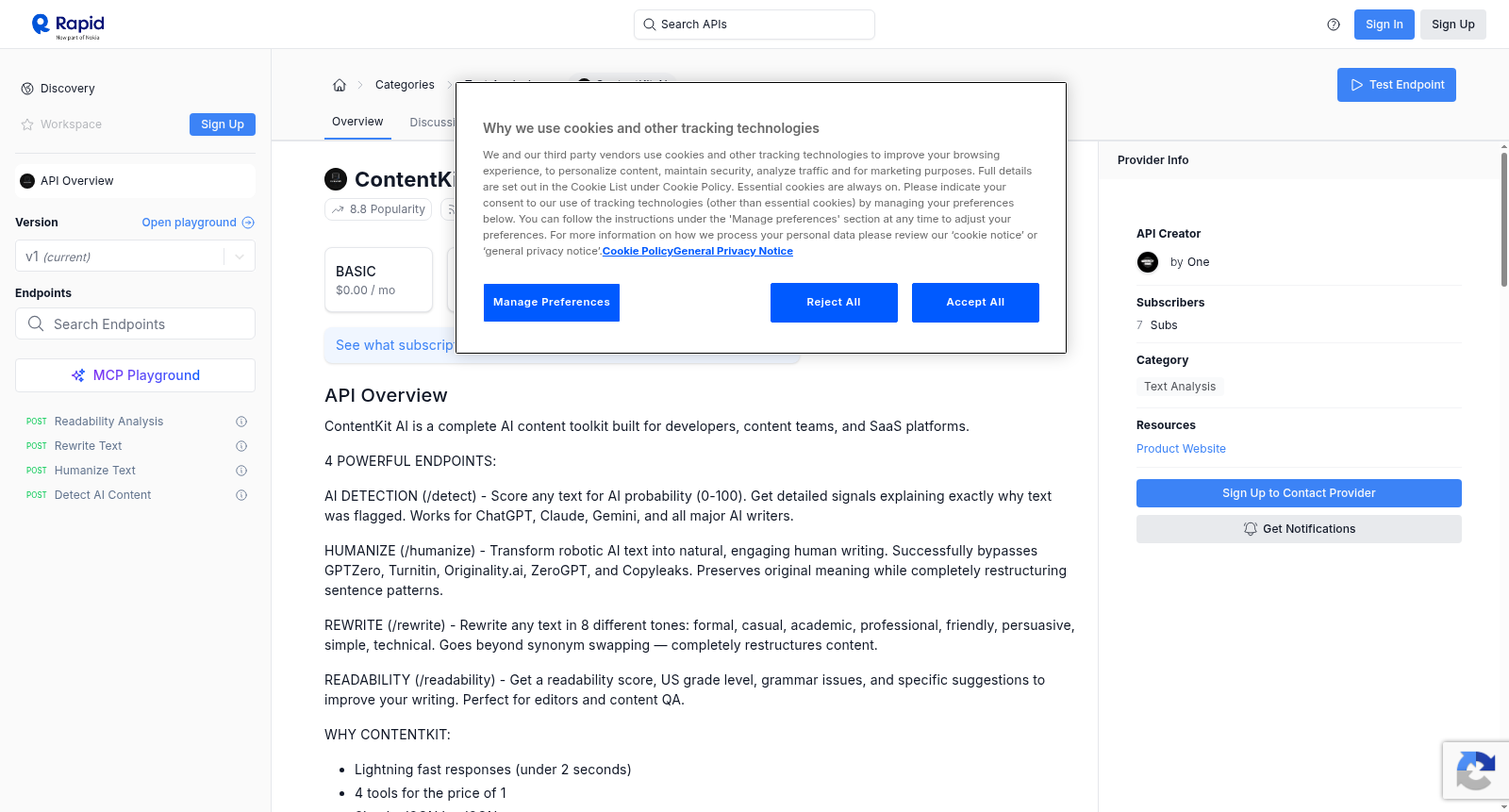Click the '7 Subs' subscriber count
Viewport: 1509px width, 812px height.
(x=1157, y=325)
